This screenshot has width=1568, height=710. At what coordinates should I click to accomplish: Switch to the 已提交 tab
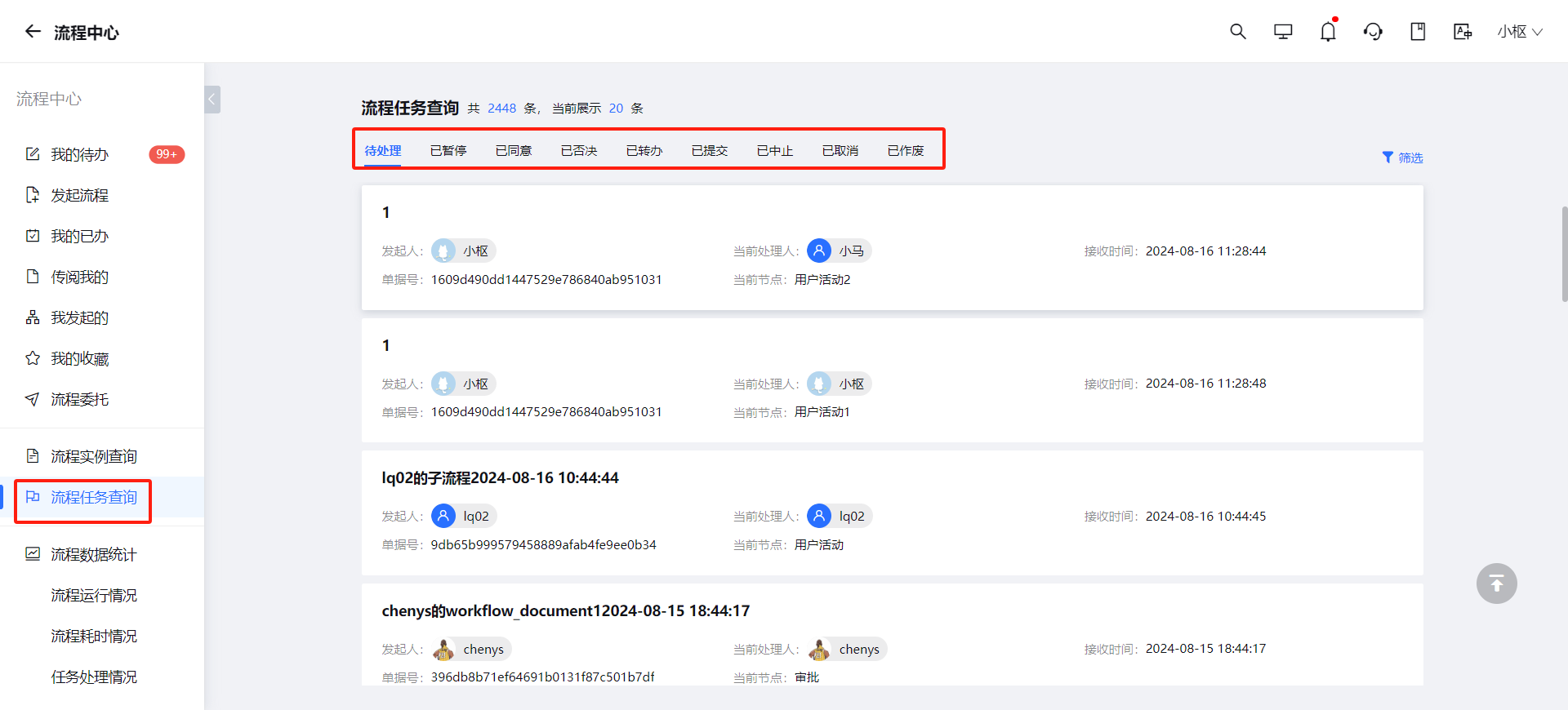(710, 151)
